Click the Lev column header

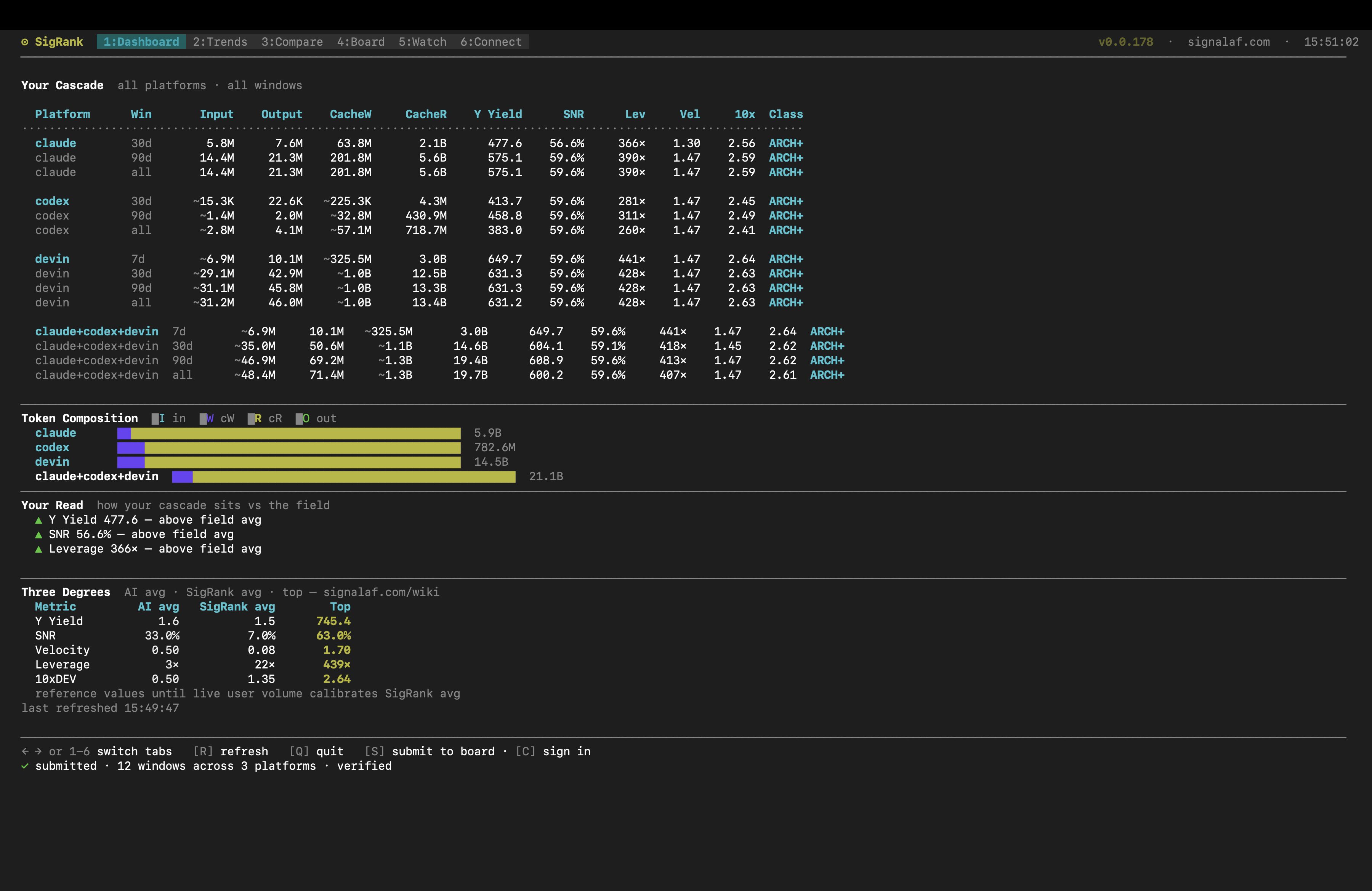635,114
